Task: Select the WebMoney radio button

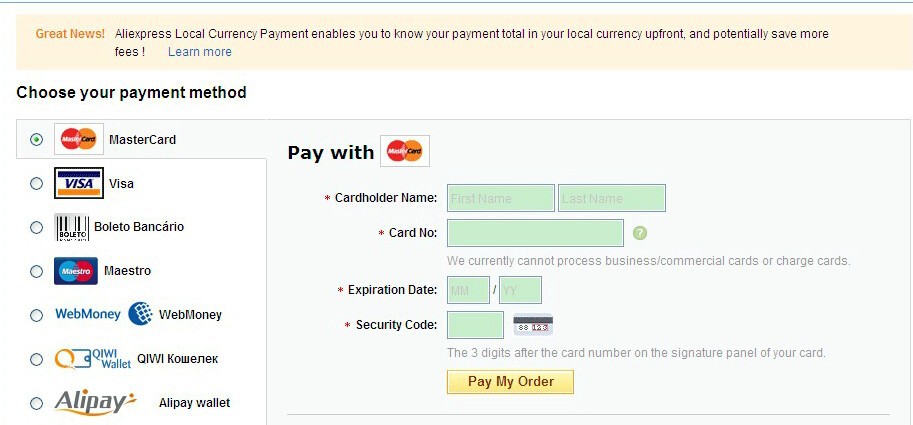Action: coord(36,315)
